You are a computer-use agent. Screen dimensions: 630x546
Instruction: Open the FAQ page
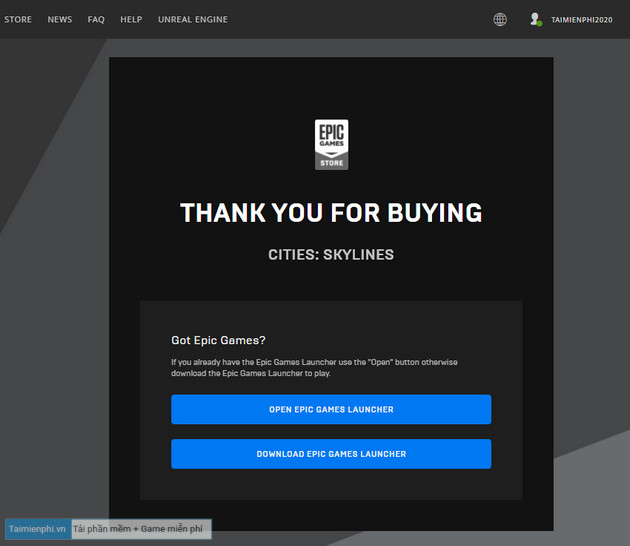tap(96, 19)
